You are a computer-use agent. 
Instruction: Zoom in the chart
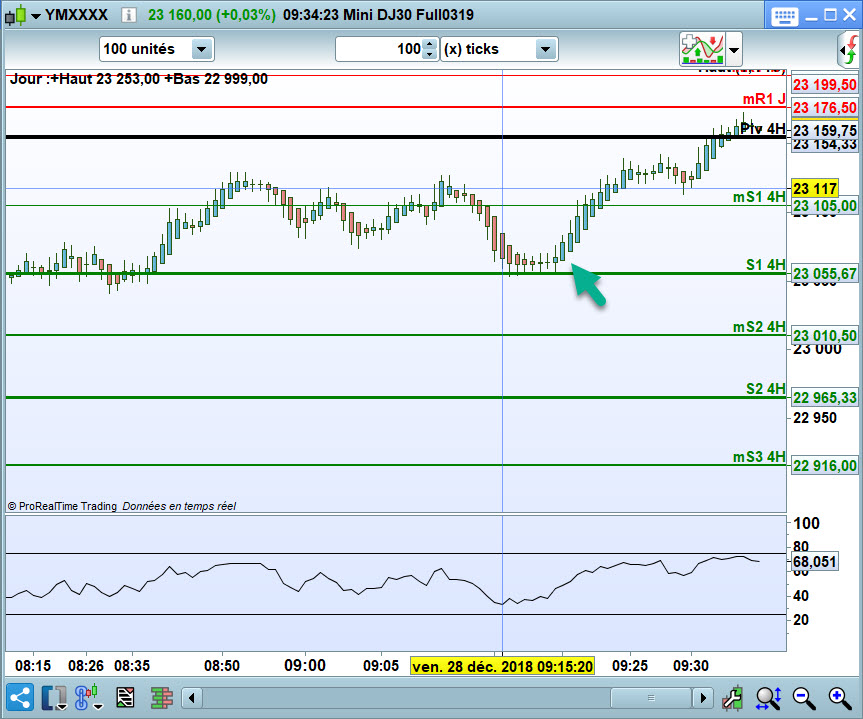[x=840, y=698]
